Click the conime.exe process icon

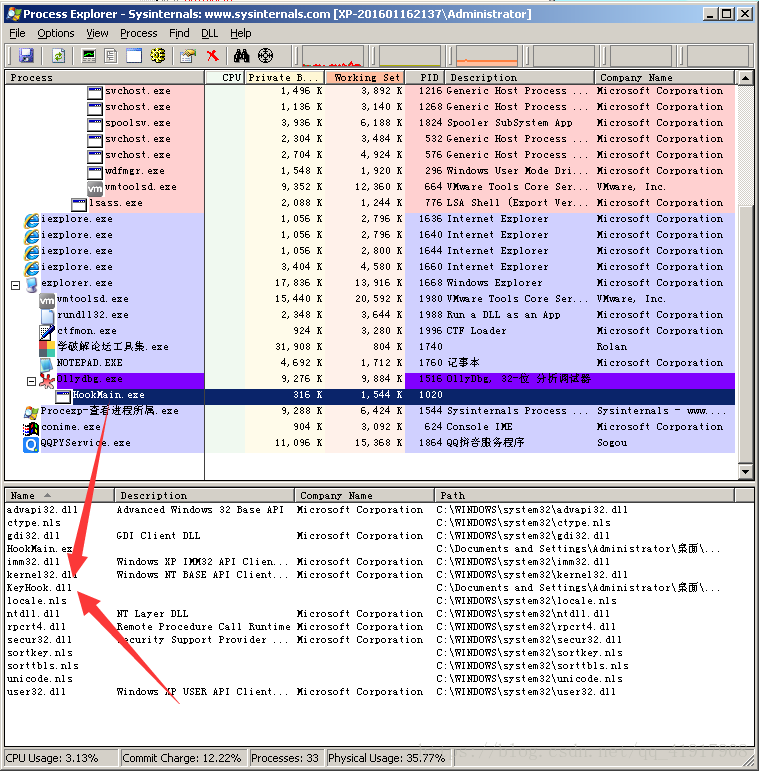pos(31,428)
